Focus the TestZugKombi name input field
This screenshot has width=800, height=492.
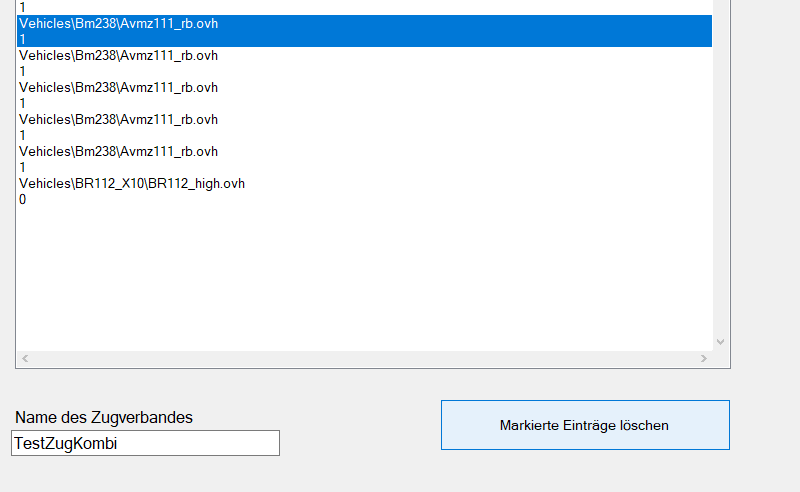145,443
